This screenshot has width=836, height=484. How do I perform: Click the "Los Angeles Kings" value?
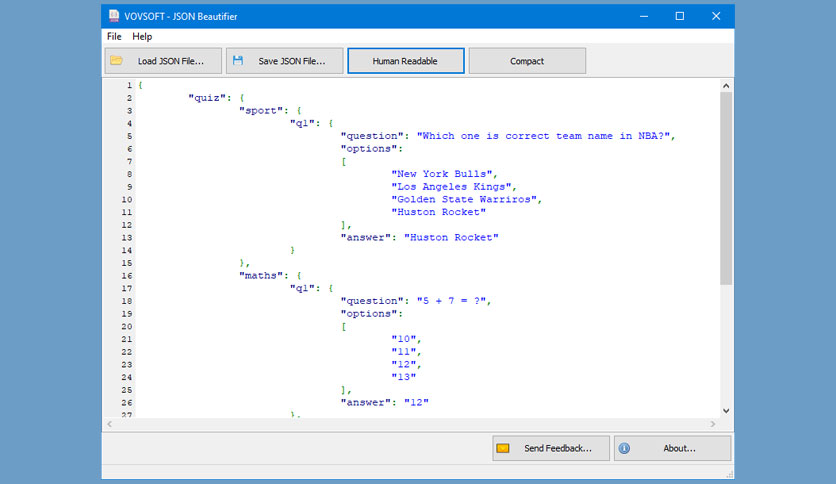[x=451, y=187]
